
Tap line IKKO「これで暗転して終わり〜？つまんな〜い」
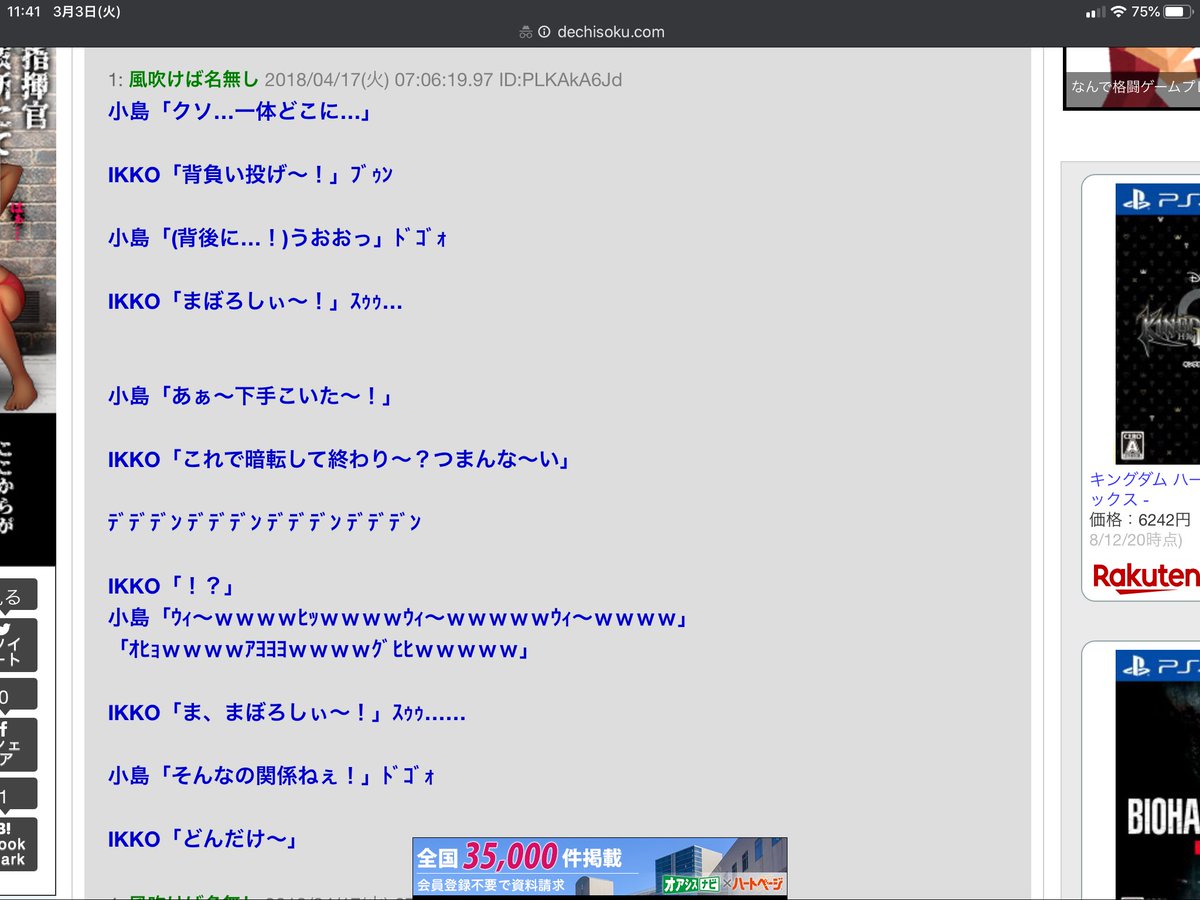click(339, 460)
